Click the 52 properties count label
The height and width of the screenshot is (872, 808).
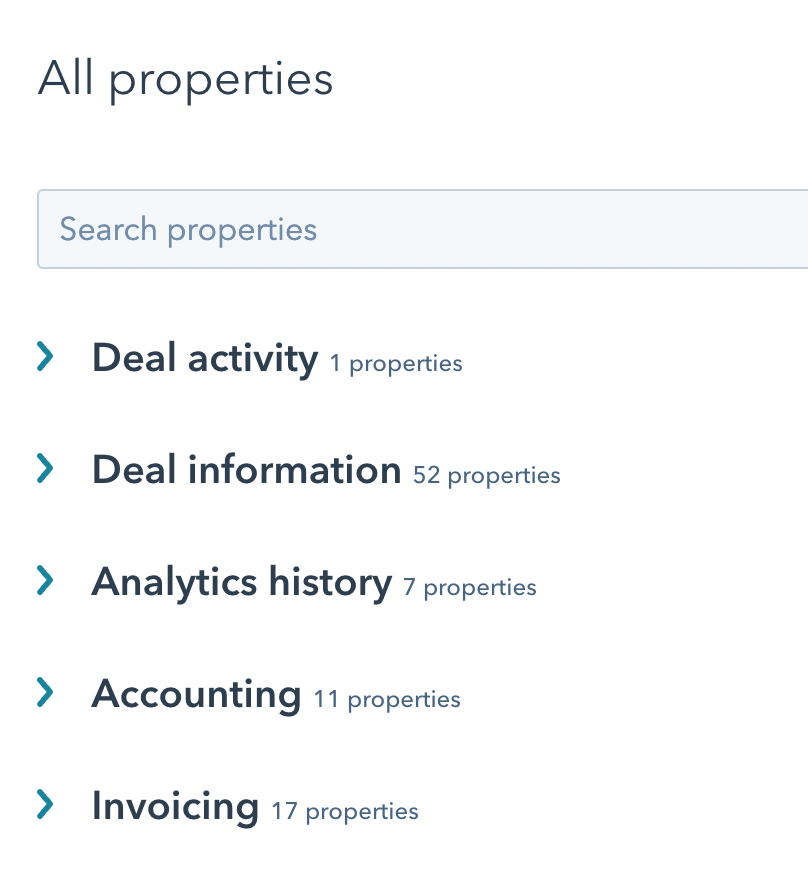pos(486,475)
